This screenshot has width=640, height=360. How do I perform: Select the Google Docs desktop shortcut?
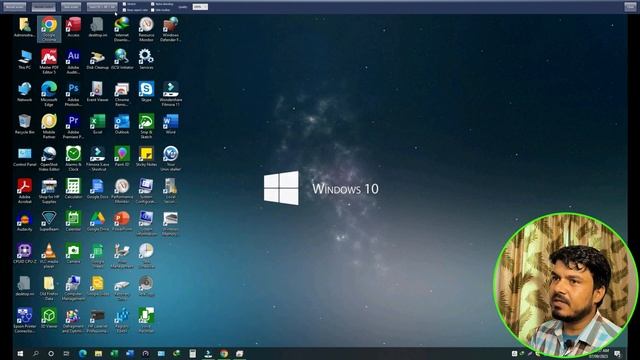click(x=98, y=189)
